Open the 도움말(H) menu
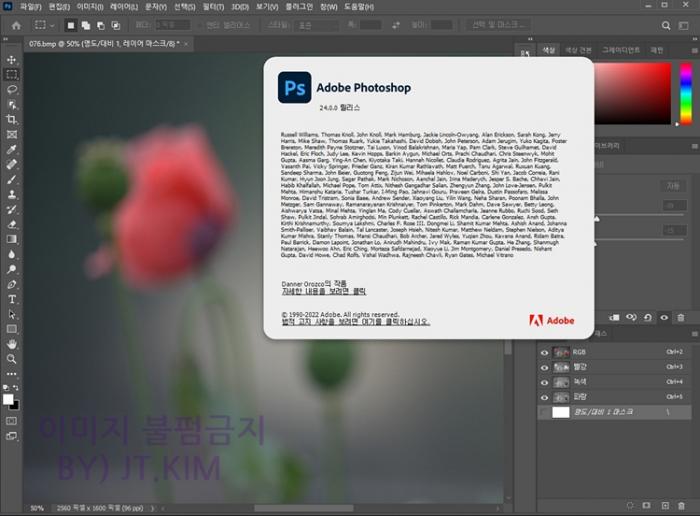Screen dimensions: 700x516 (359, 7)
